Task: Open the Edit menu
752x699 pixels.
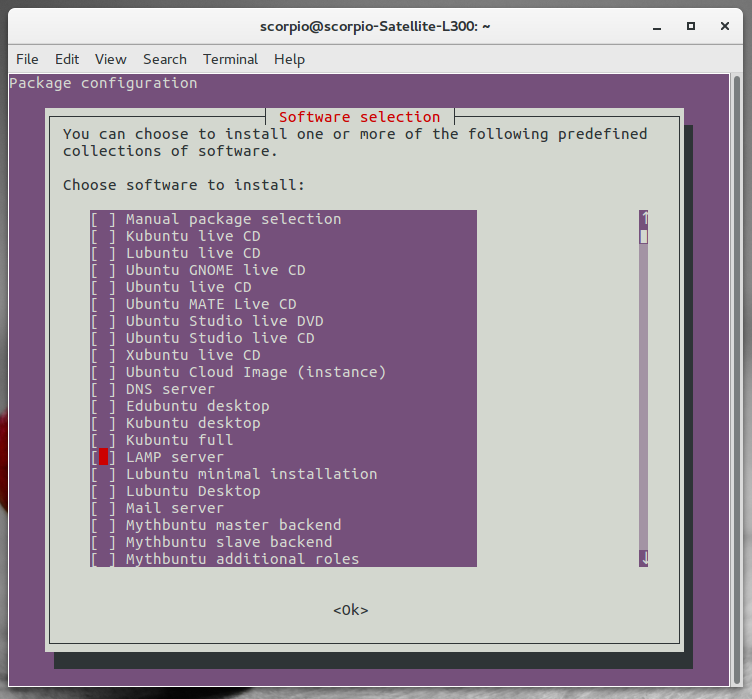Action: [x=67, y=59]
